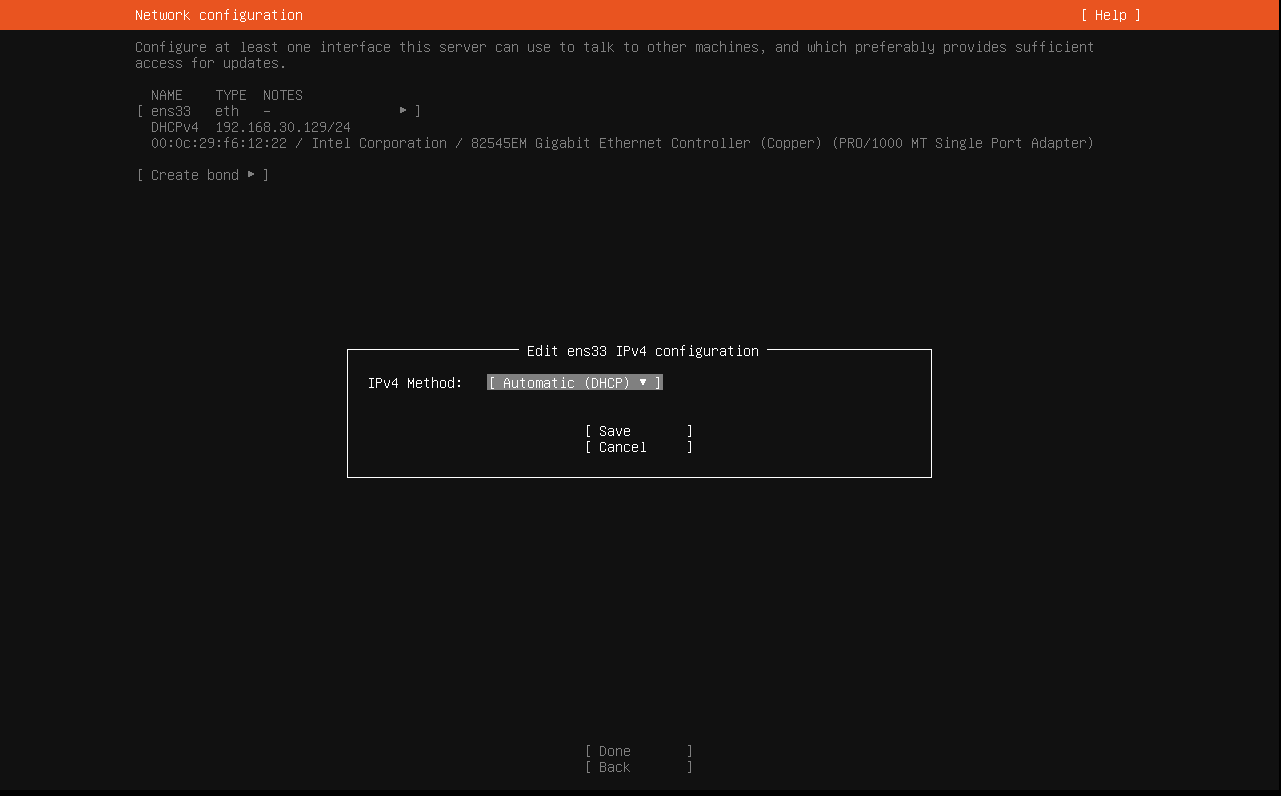Screen dimensions: 1281x796
Task: Expand the ens33 row arrow
Action: click(x=404, y=110)
